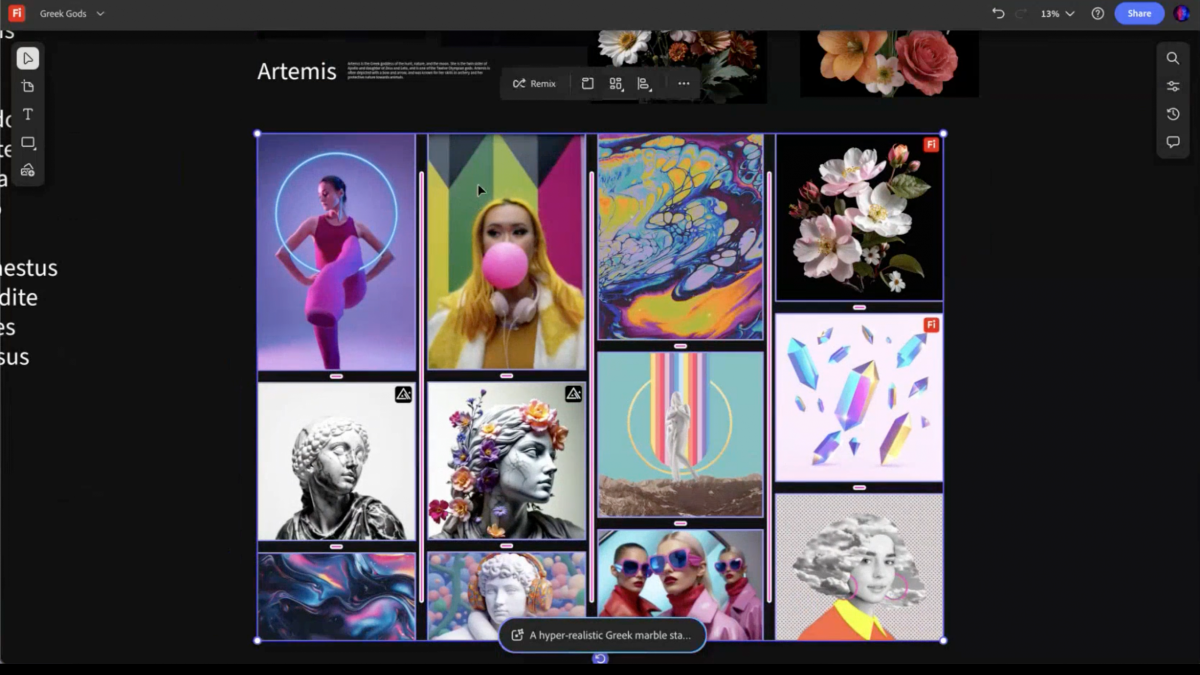Image resolution: width=1200 pixels, height=675 pixels.
Task: Open the more options ellipsis menu
Action: tap(684, 84)
